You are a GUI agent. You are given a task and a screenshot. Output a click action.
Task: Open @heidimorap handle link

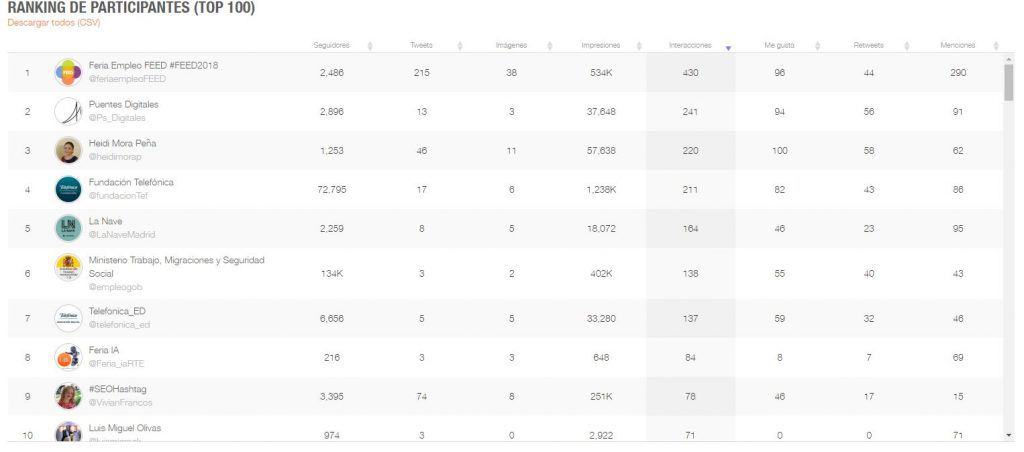[x=115, y=157]
